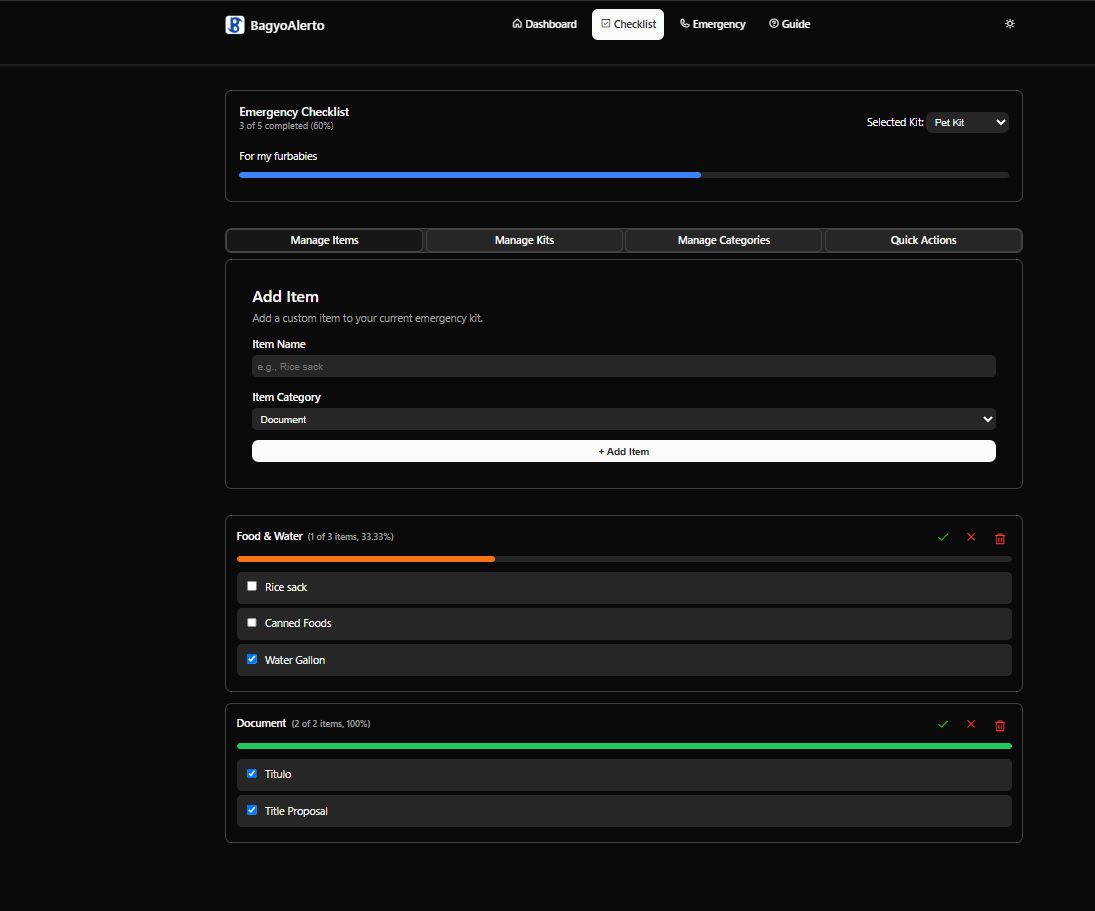
Task: Focus the Item Name input field
Action: 624,366
